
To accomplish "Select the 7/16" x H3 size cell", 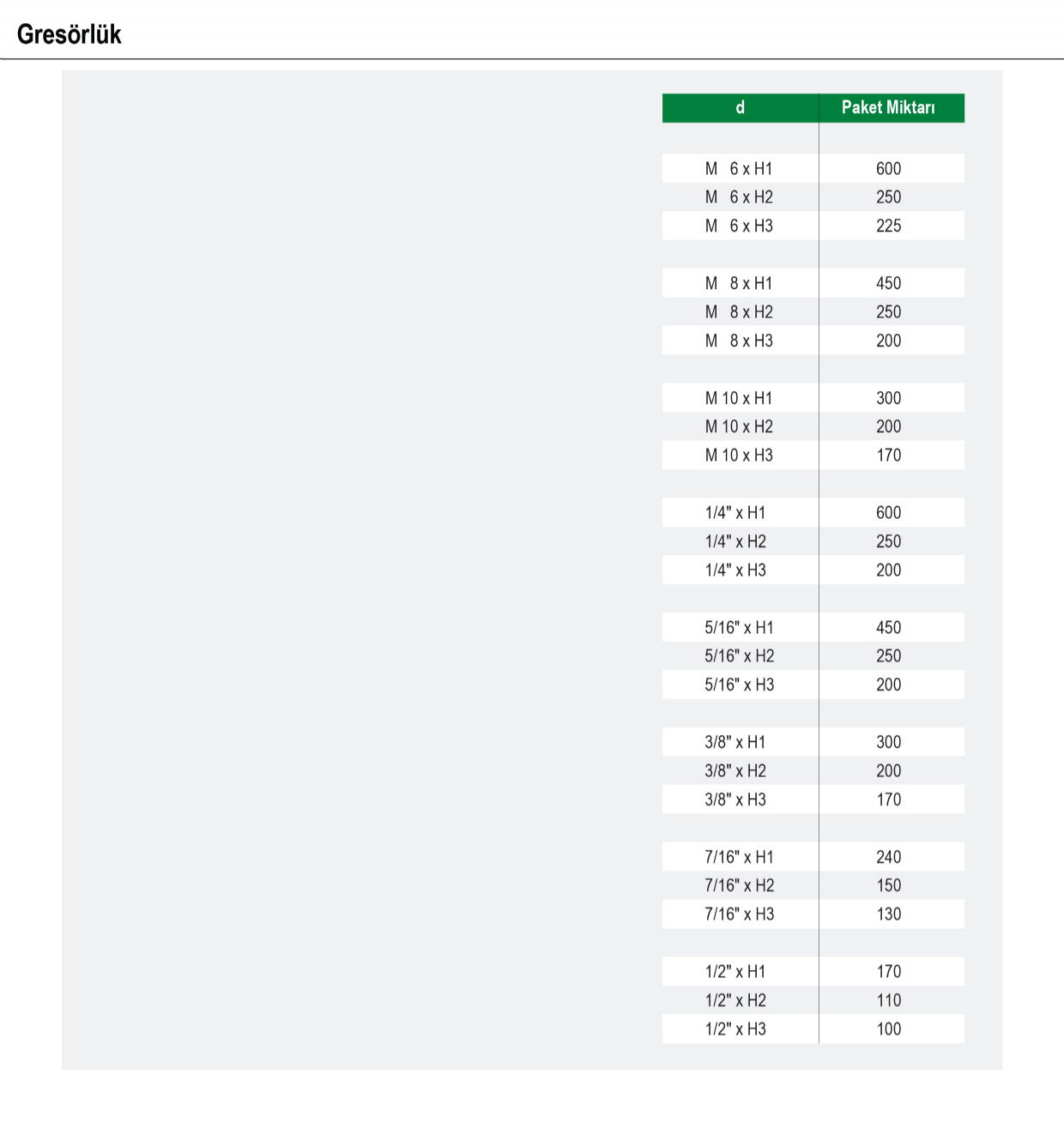I will point(741,914).
